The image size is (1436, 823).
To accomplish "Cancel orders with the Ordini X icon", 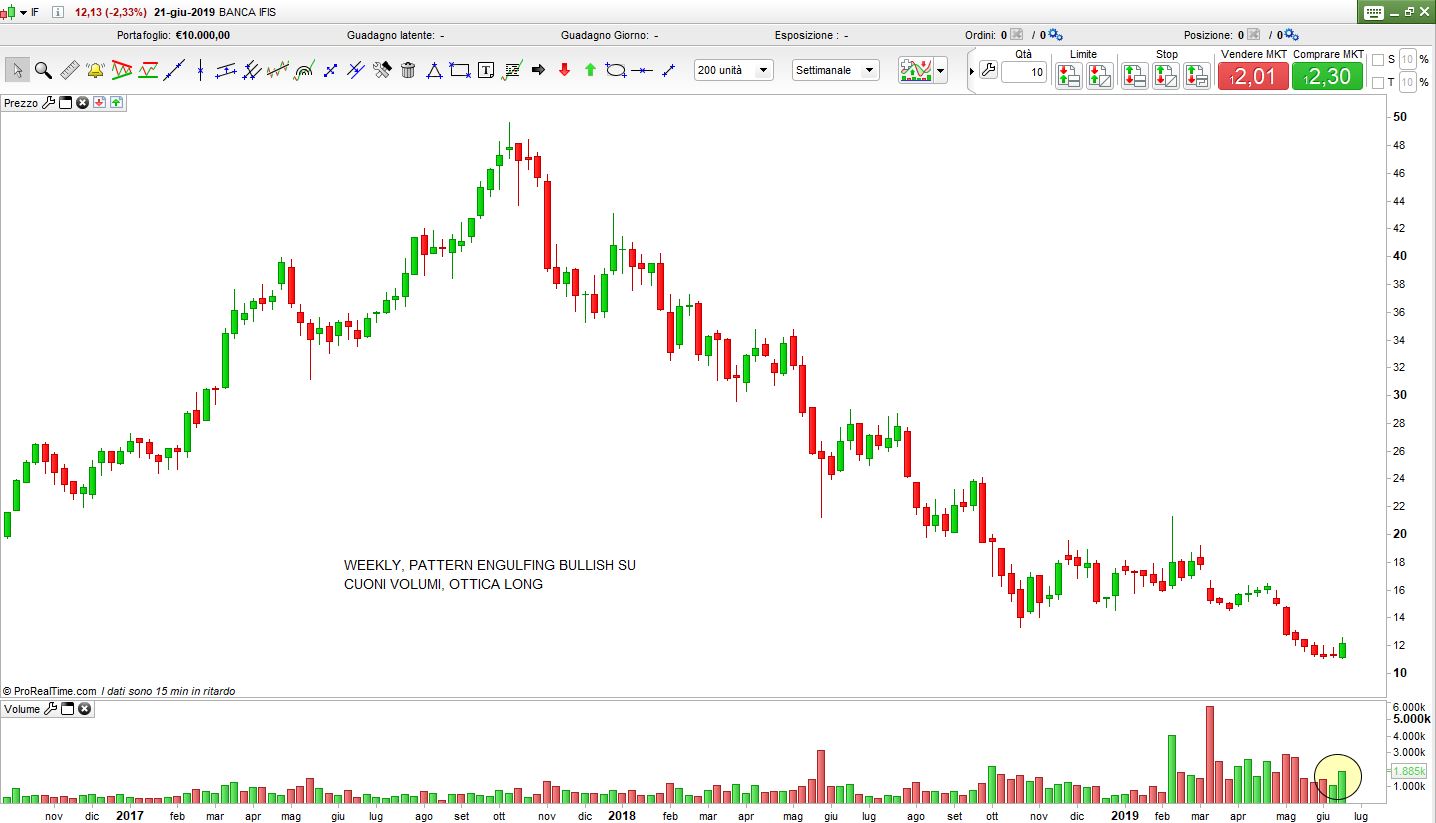I will [x=1018, y=35].
